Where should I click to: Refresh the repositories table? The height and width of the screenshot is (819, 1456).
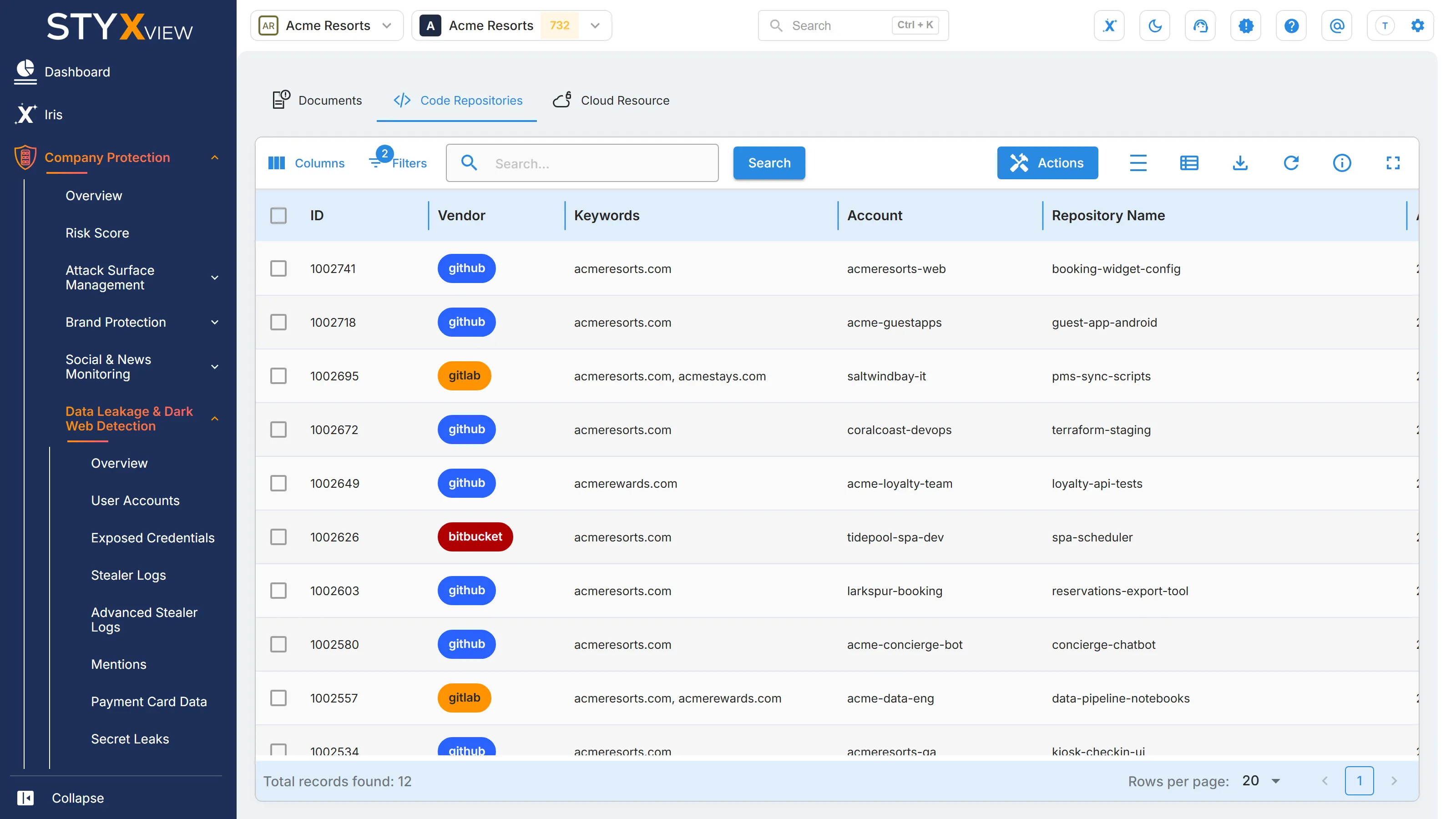[1291, 163]
